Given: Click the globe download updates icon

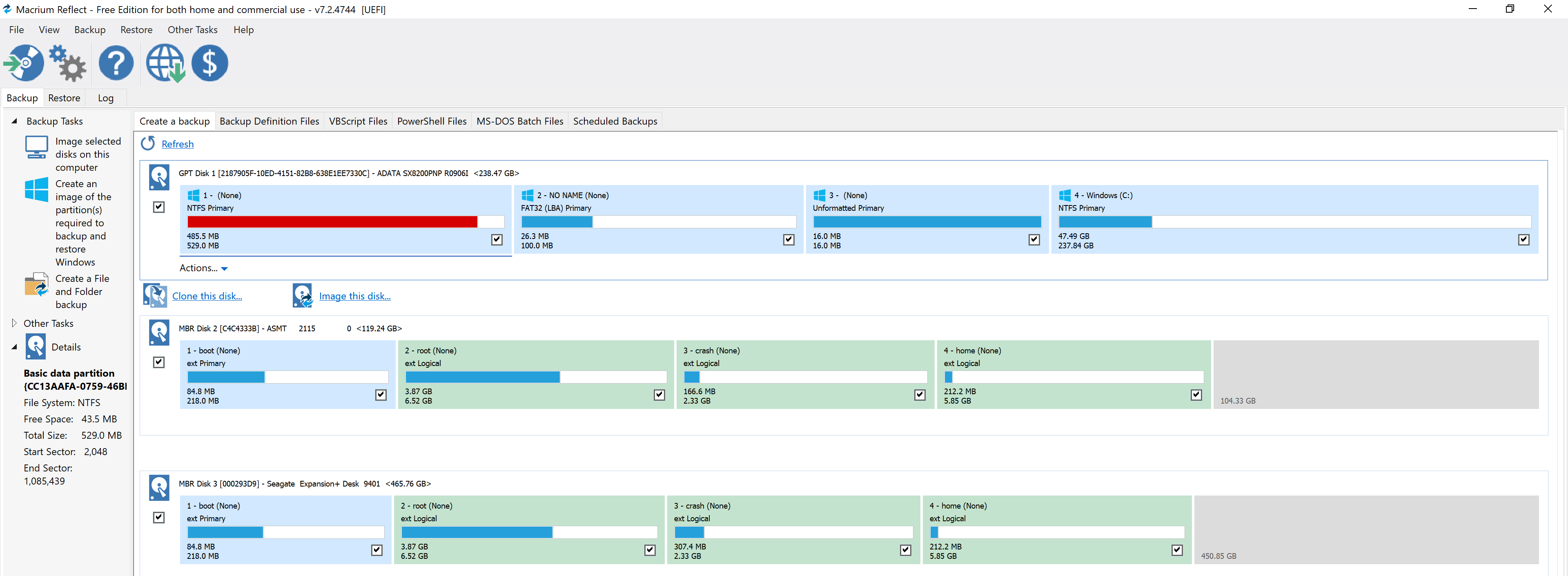Looking at the screenshot, I should [x=165, y=63].
